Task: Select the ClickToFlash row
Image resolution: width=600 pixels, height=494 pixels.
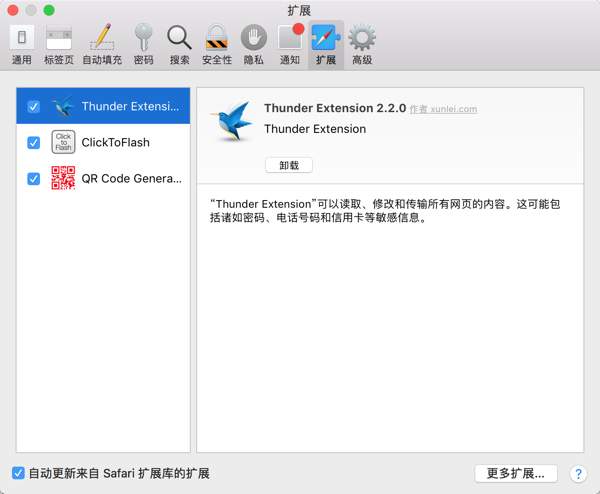Action: [x=103, y=142]
